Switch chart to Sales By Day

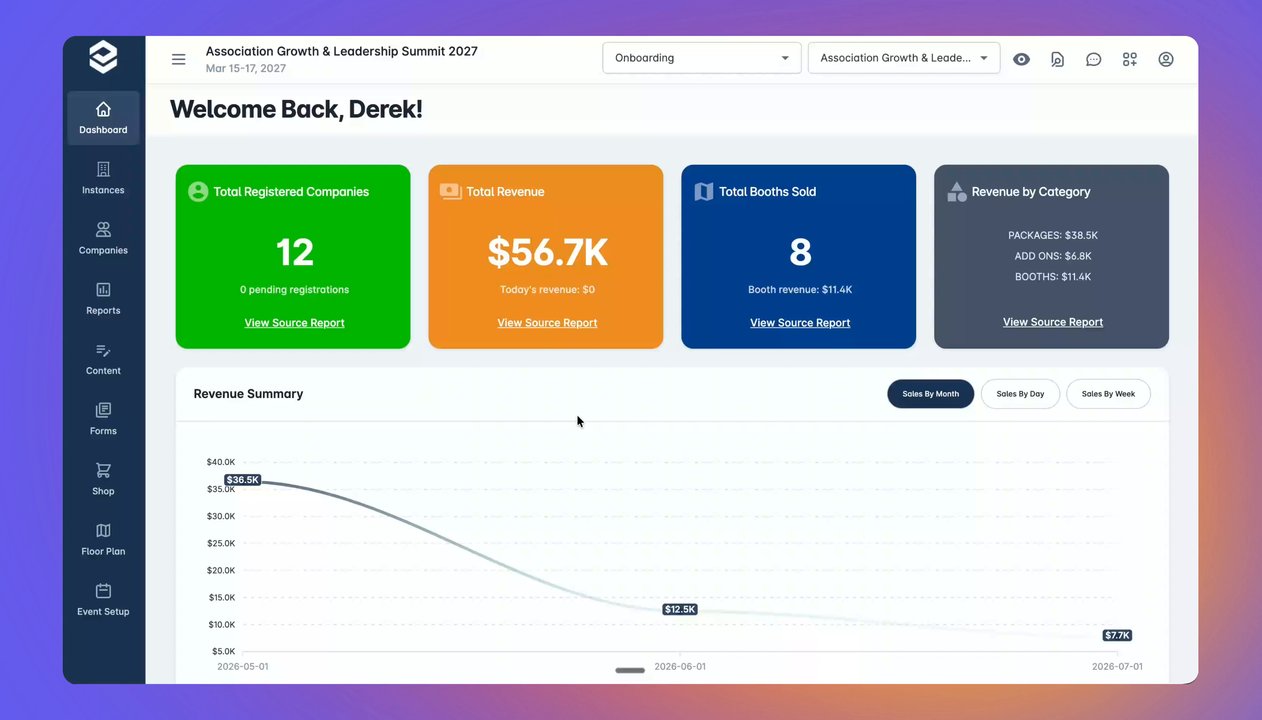1020,394
